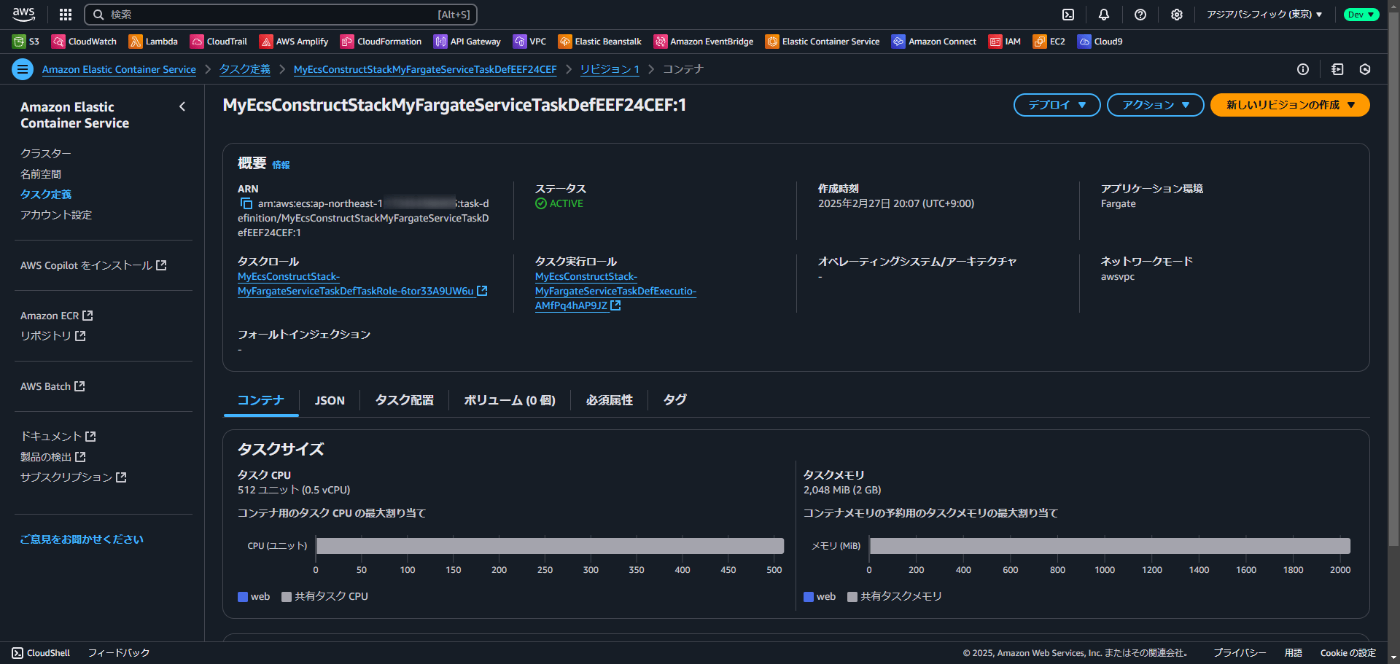
Task: Open CloudWatch shortcut in favorites bar
Action: coord(85,42)
